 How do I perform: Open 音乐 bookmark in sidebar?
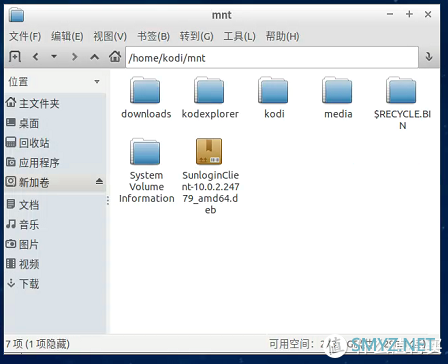click(55, 224)
